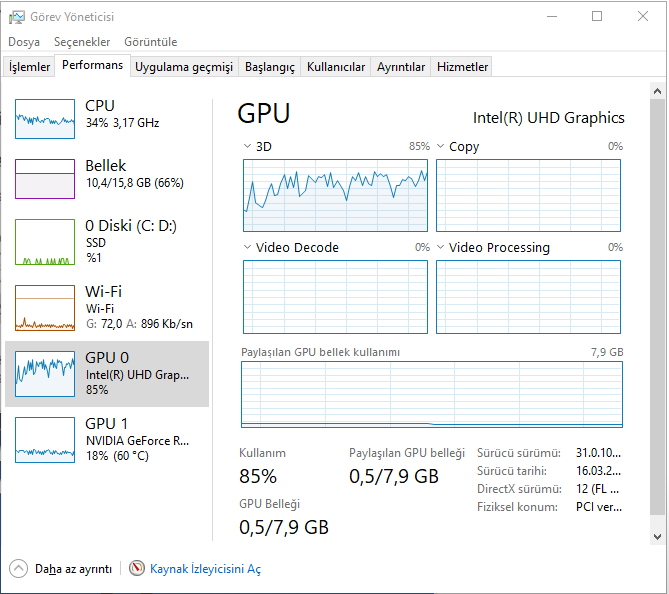
Task: Switch to the Başlangıç tab
Action: 270,67
